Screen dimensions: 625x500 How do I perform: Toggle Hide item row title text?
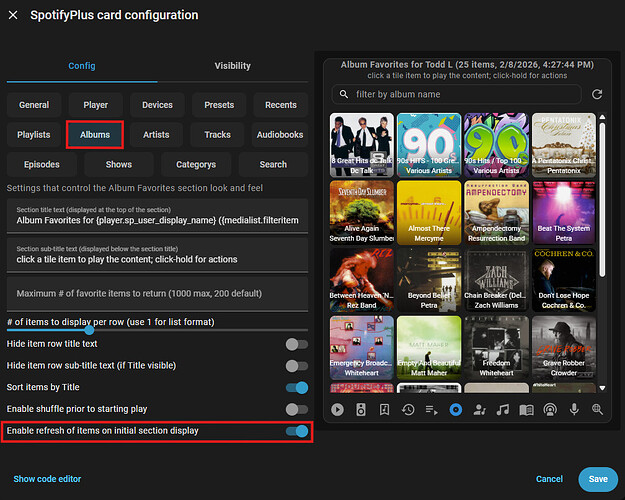click(x=297, y=344)
